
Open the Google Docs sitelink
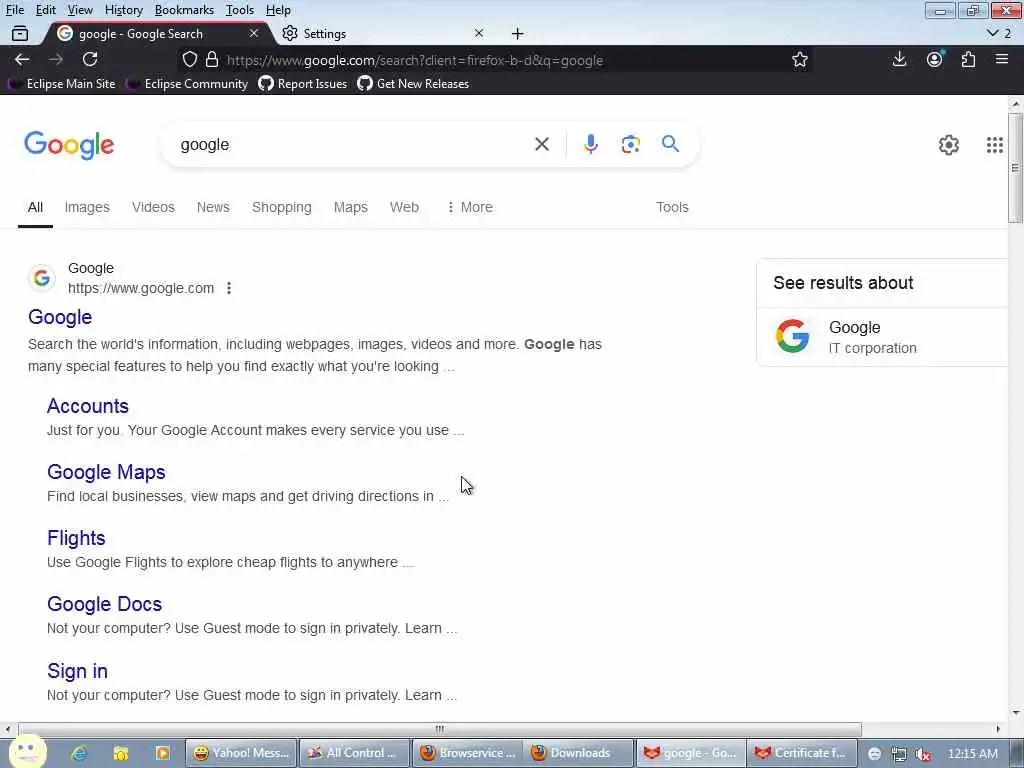click(104, 604)
